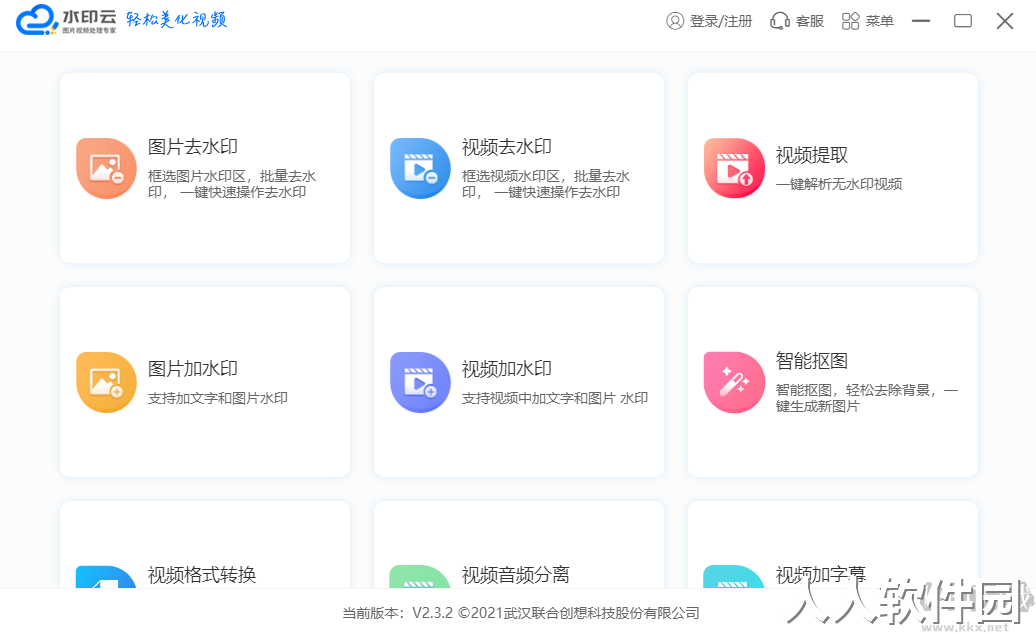Click the 视频去水印 blue video icon
The image size is (1036, 634).
click(x=420, y=168)
